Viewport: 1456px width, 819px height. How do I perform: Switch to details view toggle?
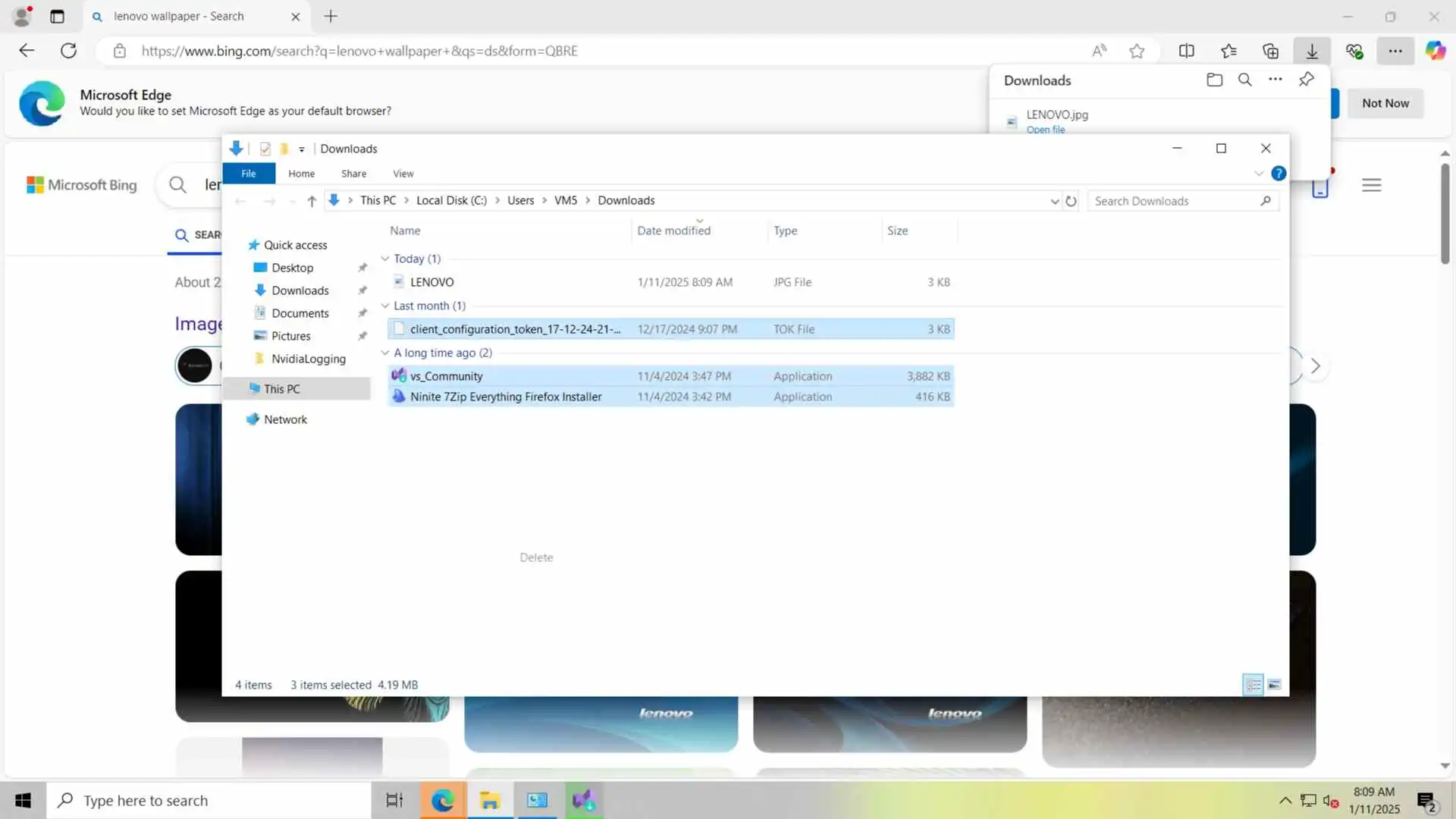pos(1253,685)
